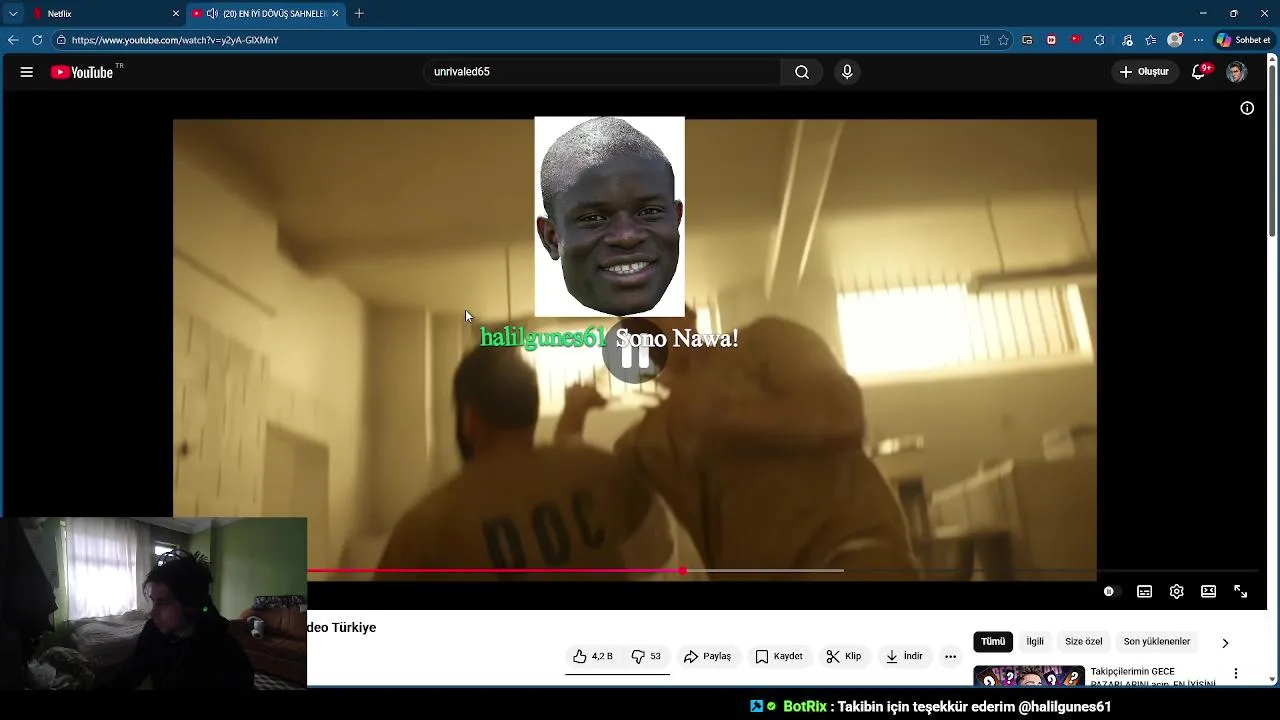
Task: Dislike the video showing 53
Action: click(x=646, y=657)
